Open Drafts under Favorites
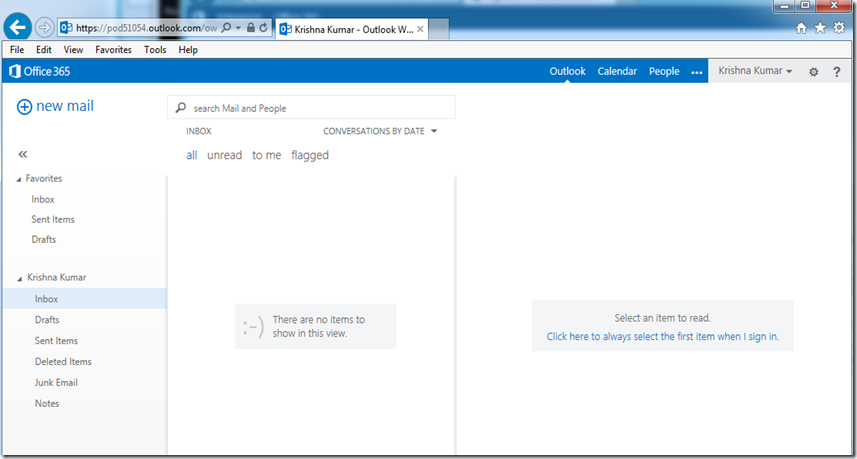The width and height of the screenshot is (857, 459). [44, 239]
